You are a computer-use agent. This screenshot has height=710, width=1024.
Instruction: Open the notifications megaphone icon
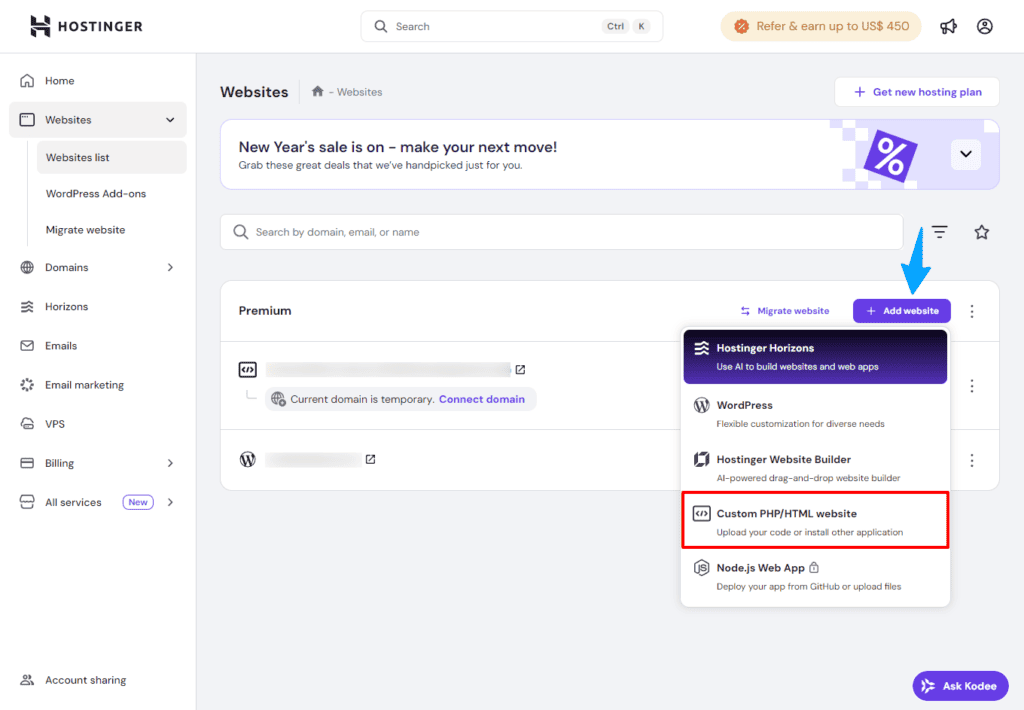click(x=948, y=26)
